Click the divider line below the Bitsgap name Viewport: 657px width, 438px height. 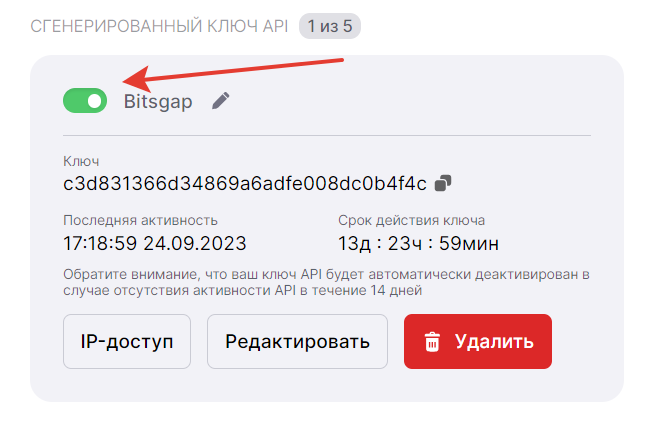tap(327, 135)
